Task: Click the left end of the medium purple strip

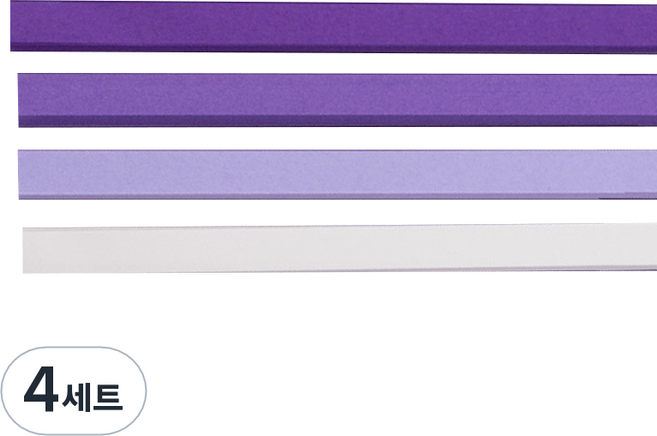Action: tap(25, 100)
